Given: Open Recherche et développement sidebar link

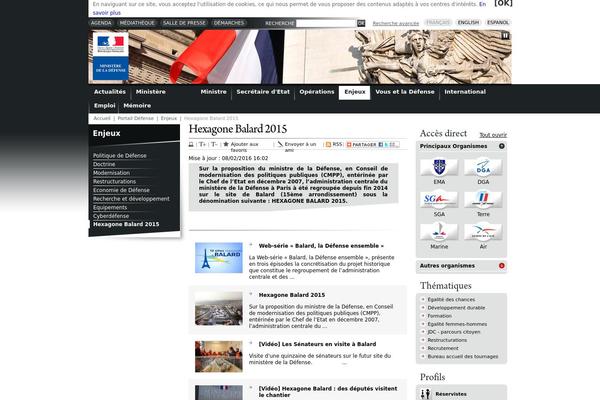Looking at the screenshot, I should [131, 199].
